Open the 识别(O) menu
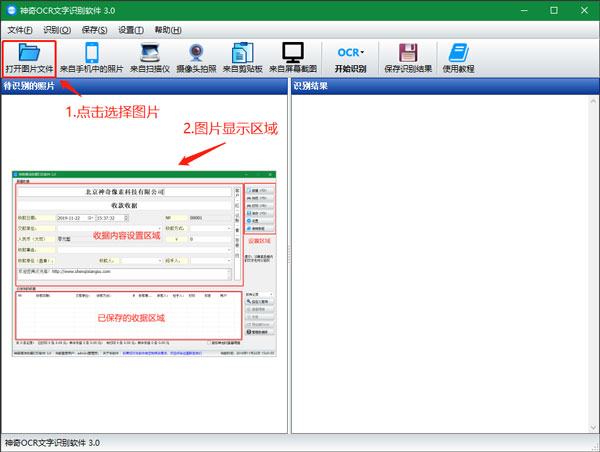The height and width of the screenshot is (452, 600). [x=57, y=30]
